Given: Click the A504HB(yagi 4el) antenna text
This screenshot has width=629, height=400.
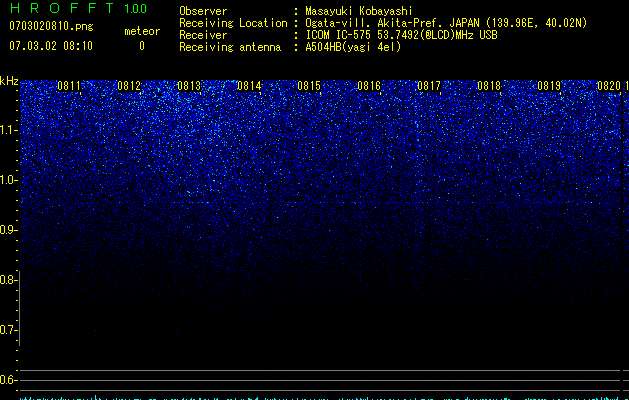Looking at the screenshot, I should pos(353,47).
